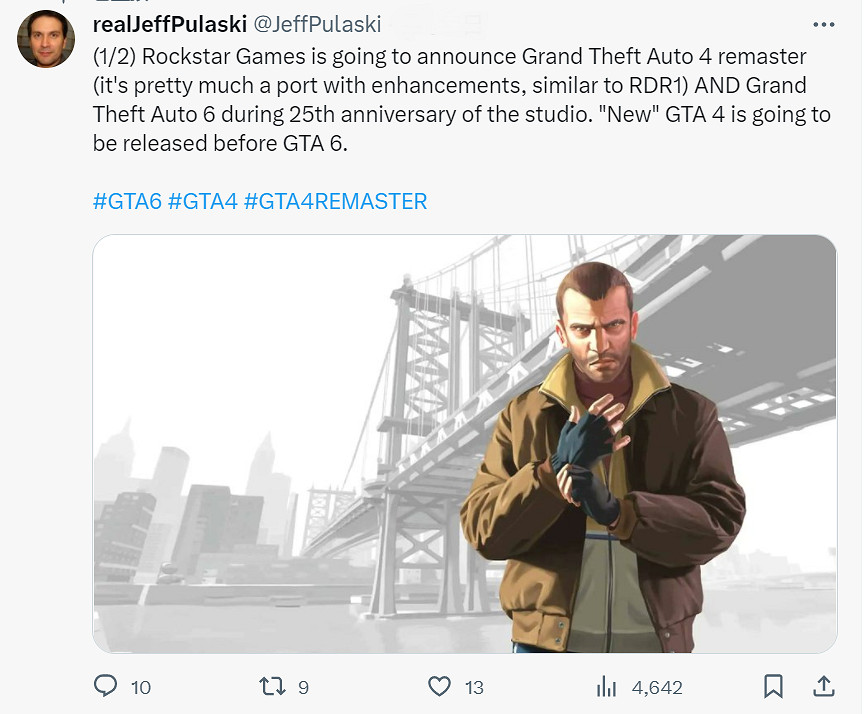The image size is (864, 714).
Task: Click realJeffPulaski's profile avatar
Action: click(x=45, y=39)
